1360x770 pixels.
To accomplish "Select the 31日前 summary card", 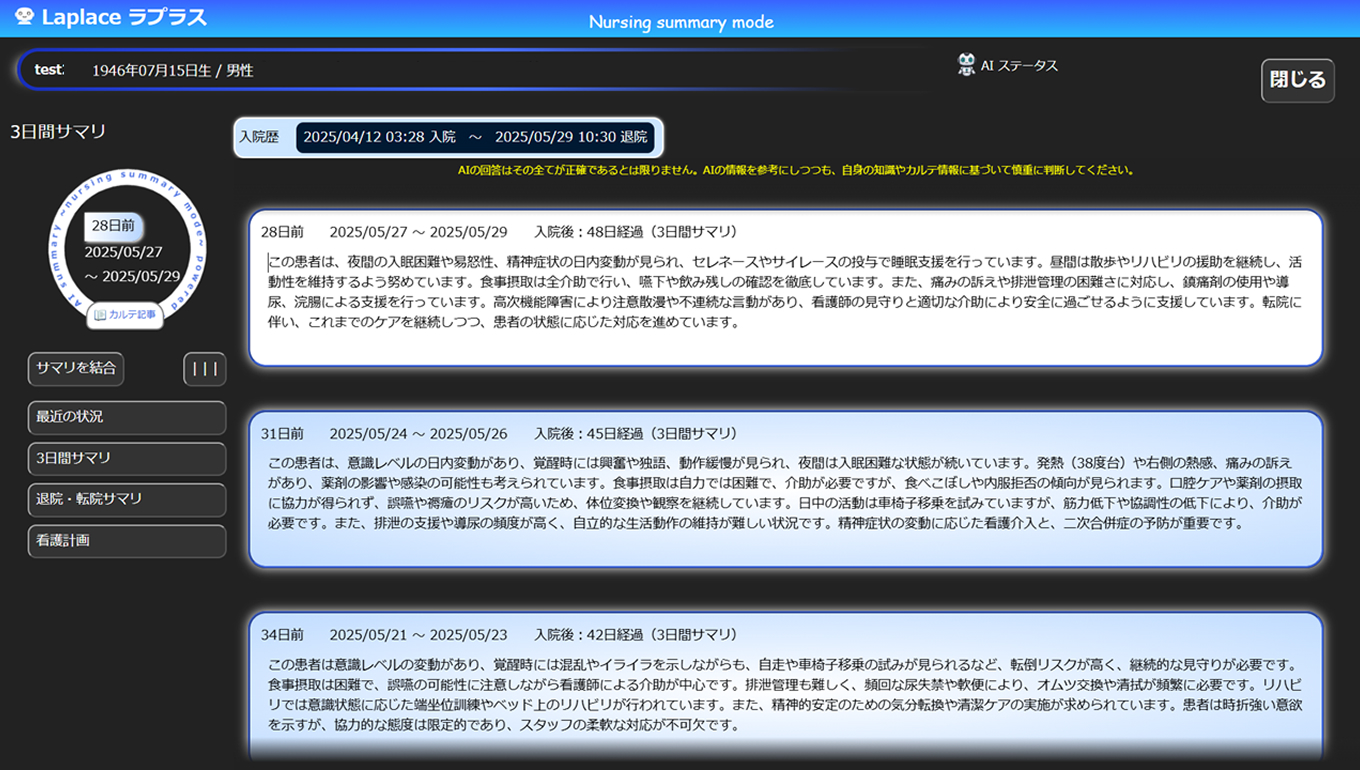I will 785,488.
